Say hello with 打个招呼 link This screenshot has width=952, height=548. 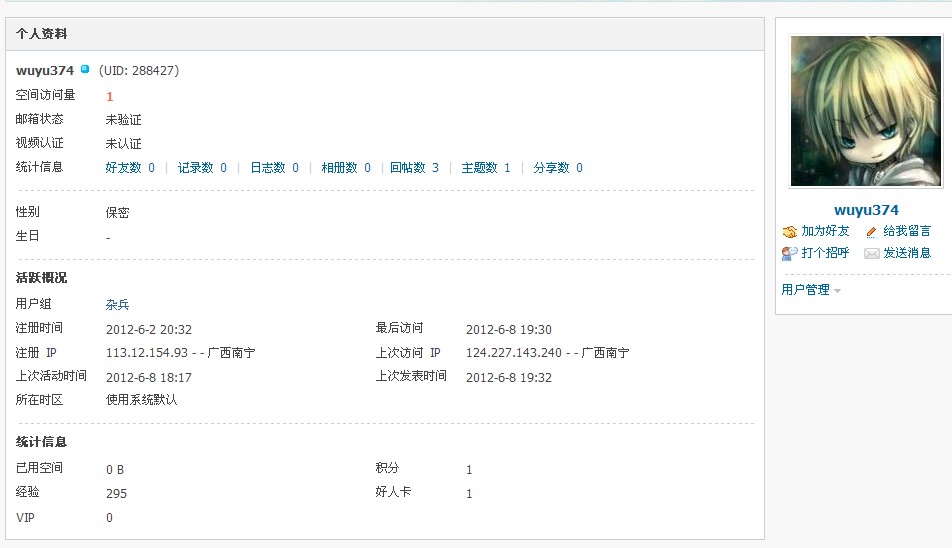(x=825, y=253)
